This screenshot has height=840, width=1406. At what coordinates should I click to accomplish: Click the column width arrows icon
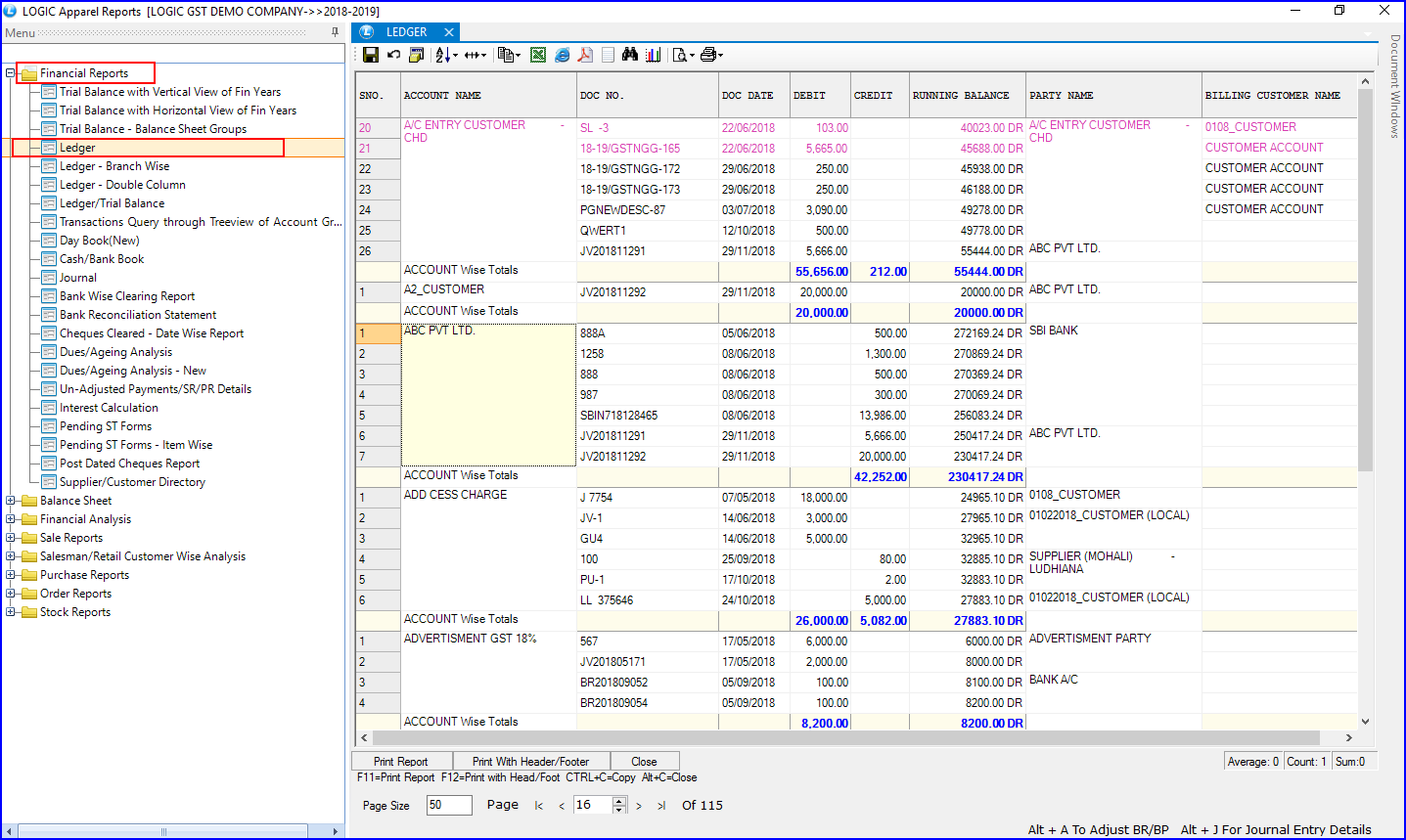click(x=472, y=55)
